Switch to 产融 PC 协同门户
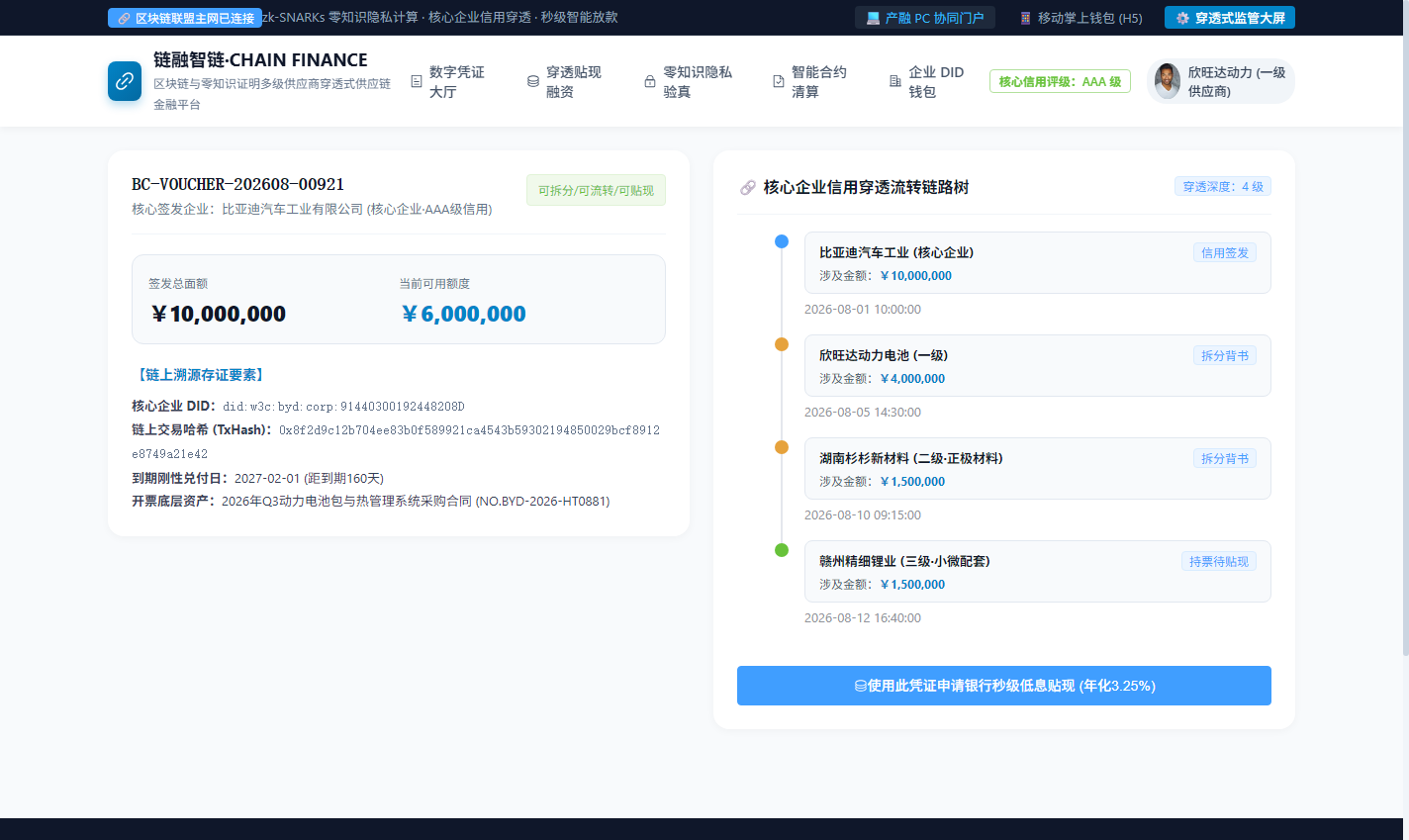 point(925,18)
